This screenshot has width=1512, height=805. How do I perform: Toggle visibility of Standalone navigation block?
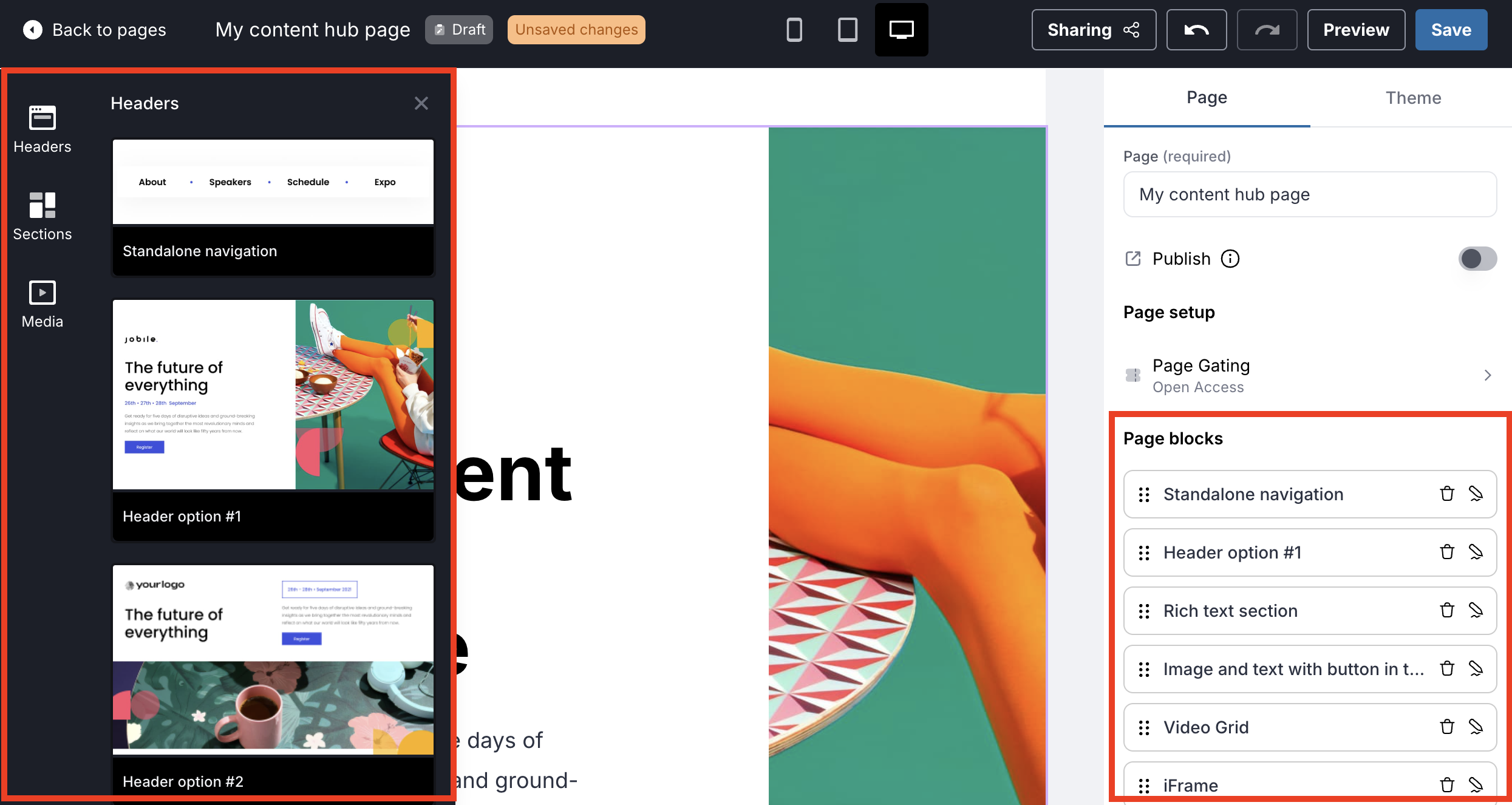click(x=1476, y=494)
